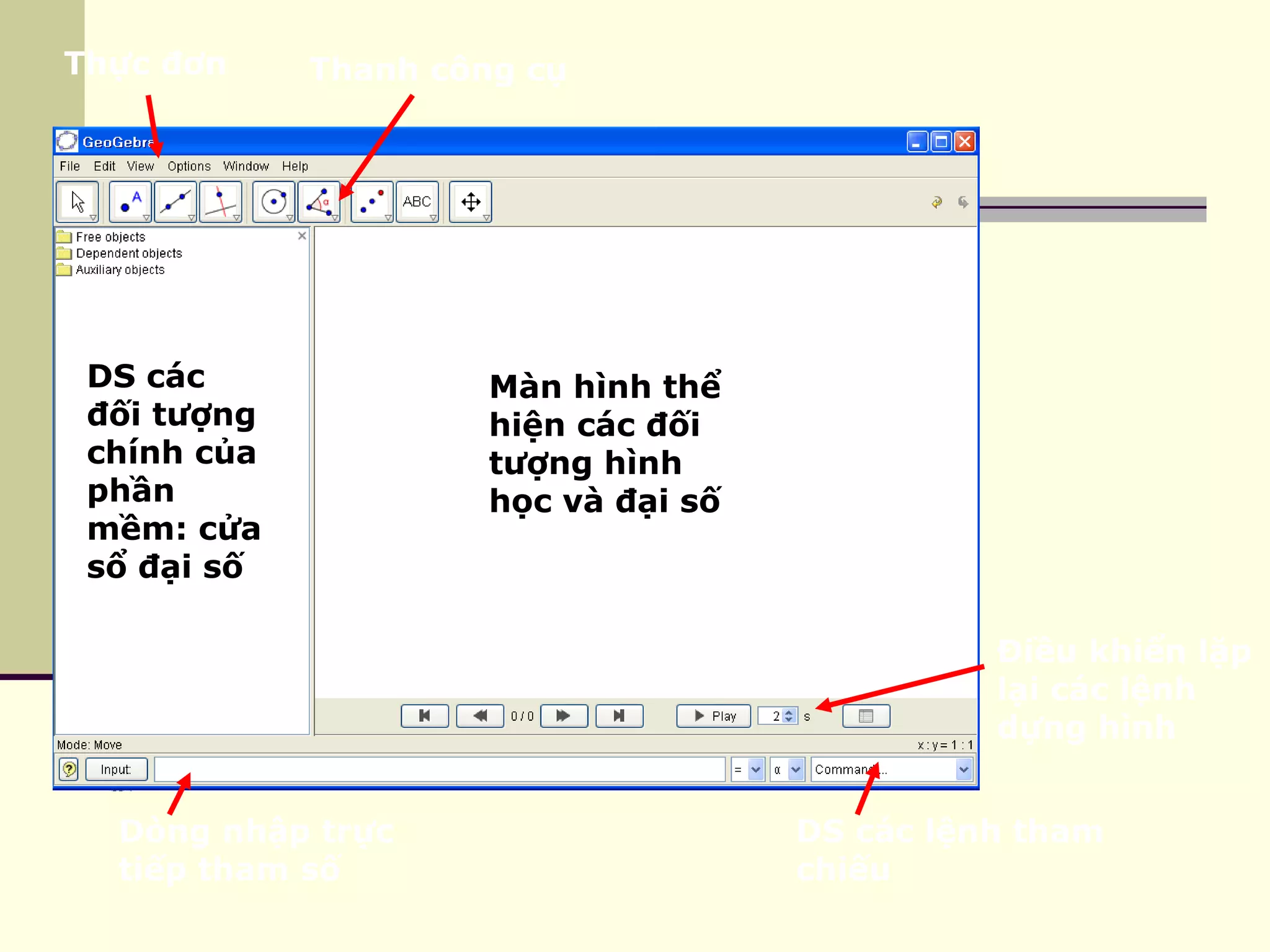Expand ABC text tool submenu triangle
The width and height of the screenshot is (1270, 952).
tap(433, 218)
